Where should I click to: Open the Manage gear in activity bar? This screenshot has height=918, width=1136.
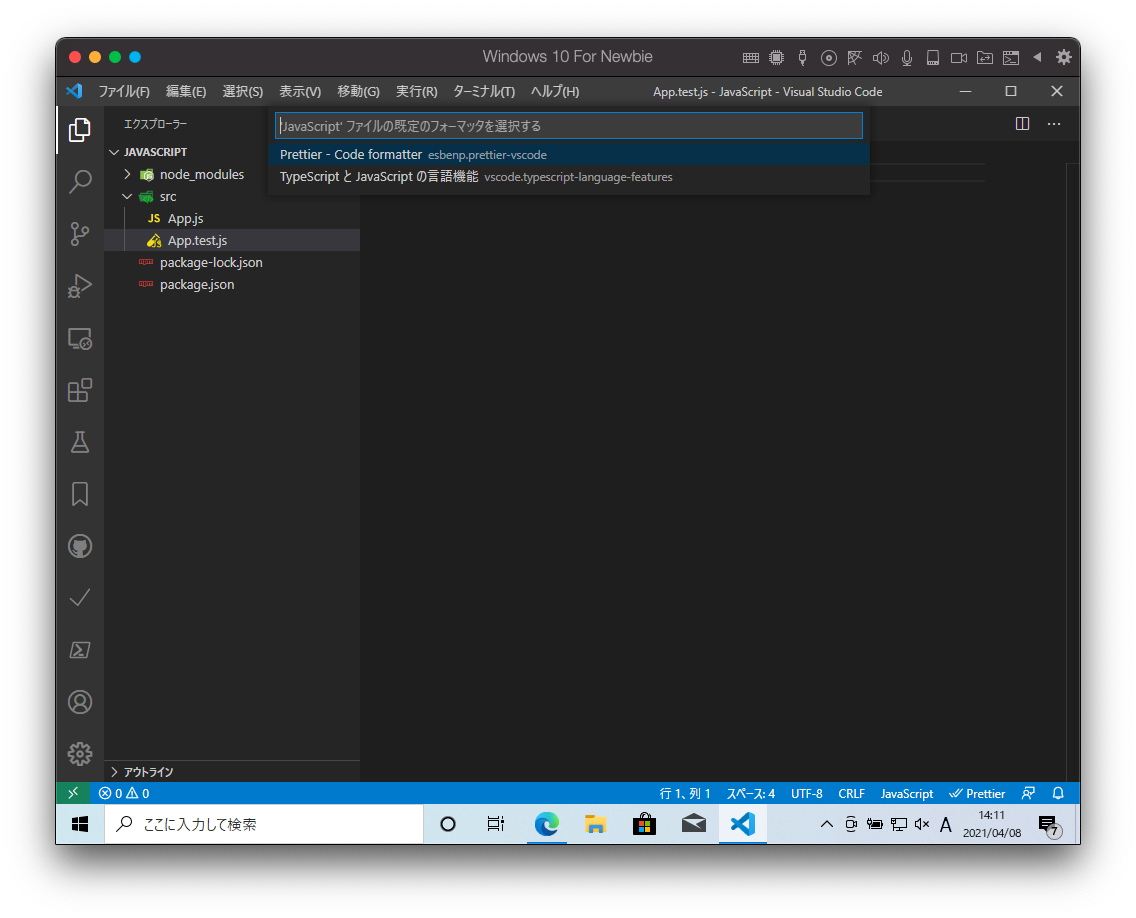[x=80, y=754]
